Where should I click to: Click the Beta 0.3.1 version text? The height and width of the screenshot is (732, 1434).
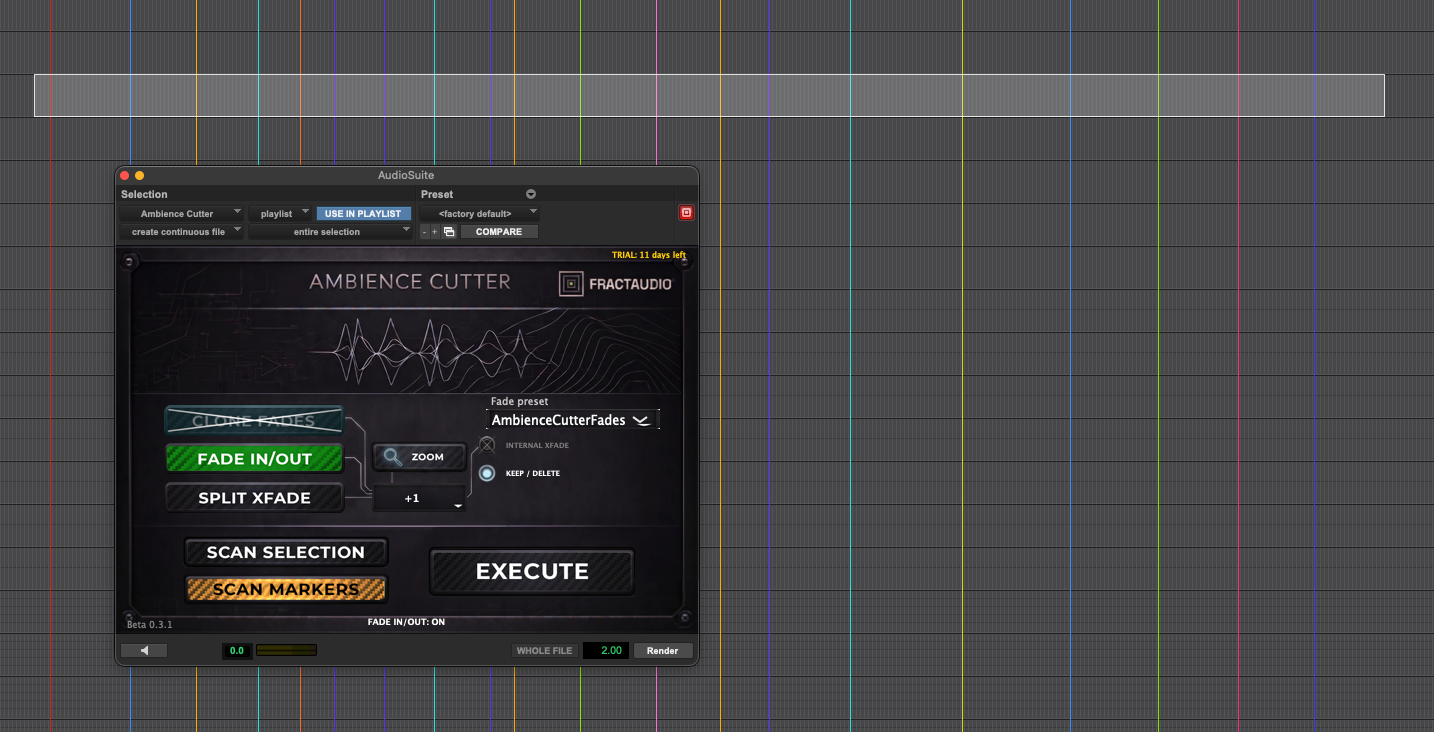click(x=149, y=625)
